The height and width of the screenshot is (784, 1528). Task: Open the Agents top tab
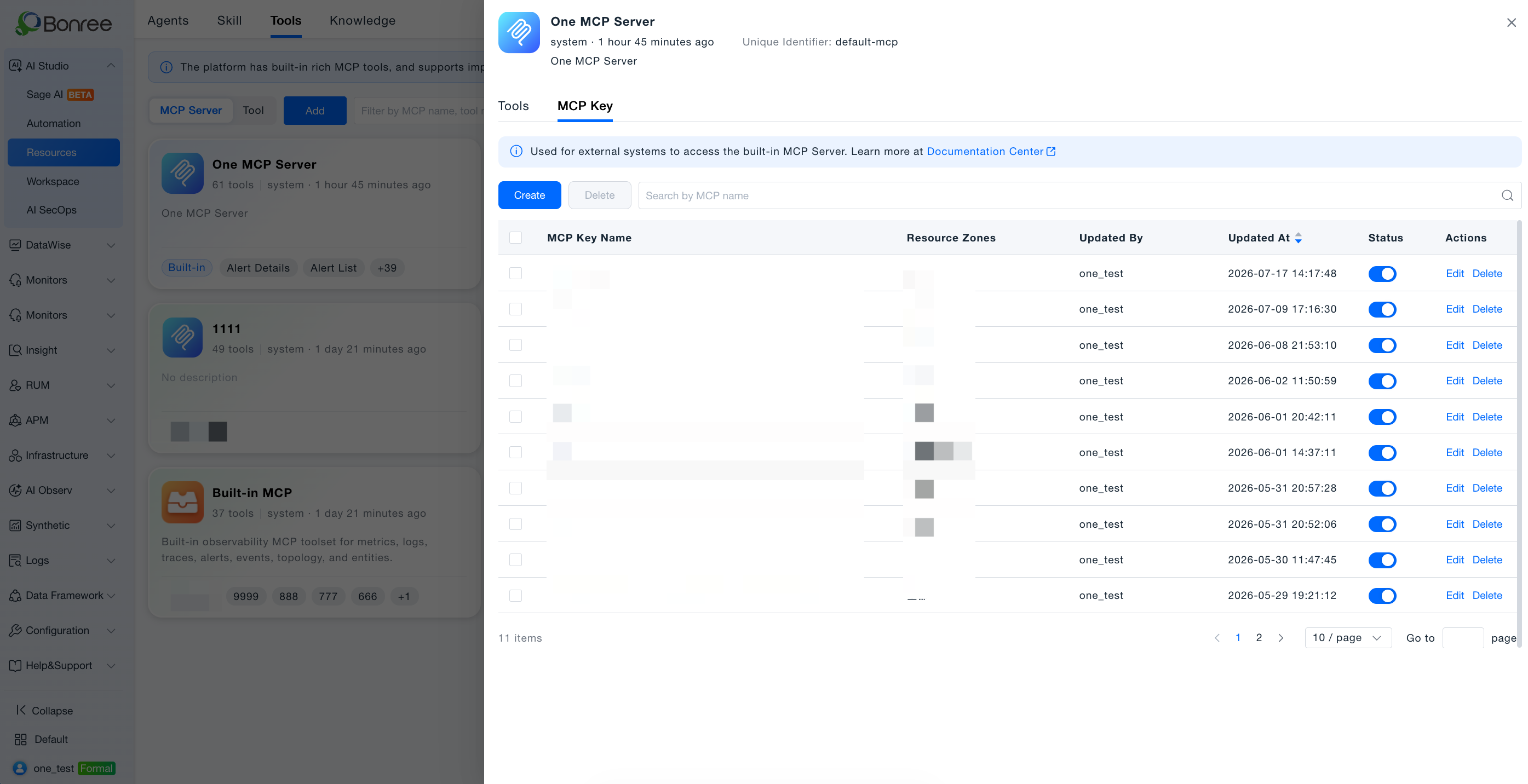click(168, 20)
